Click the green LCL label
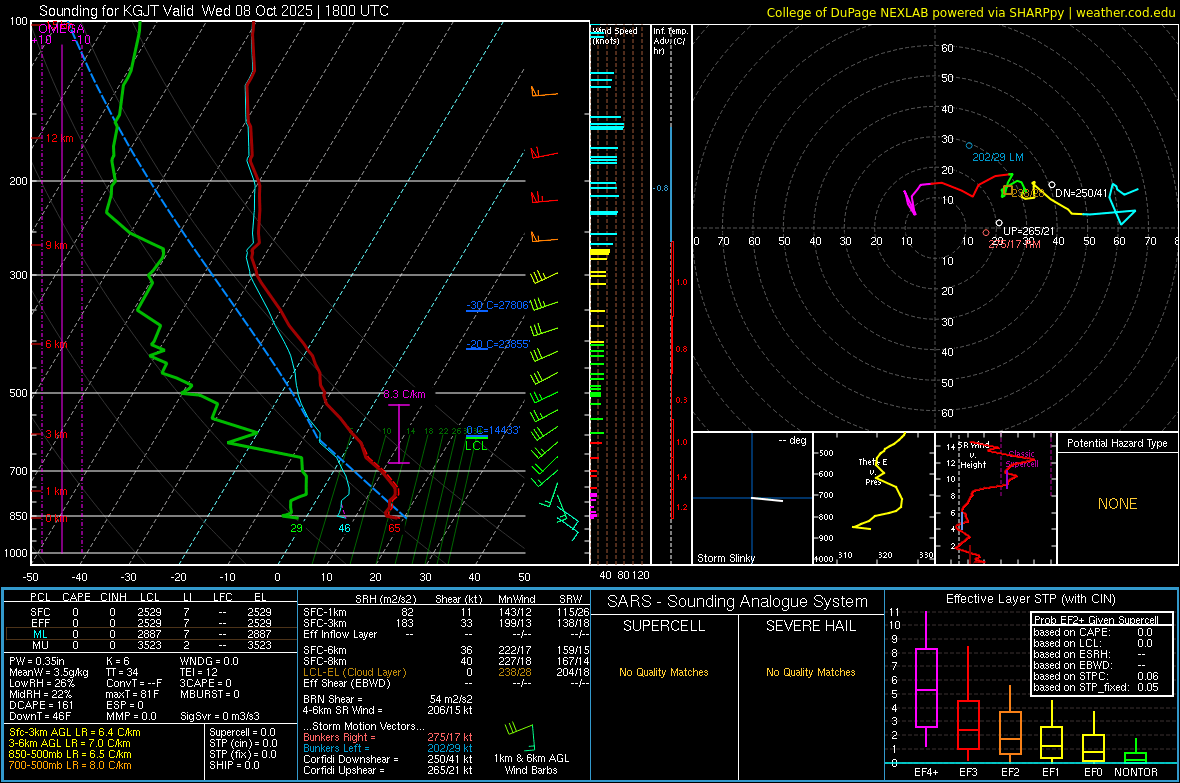 click(x=476, y=446)
